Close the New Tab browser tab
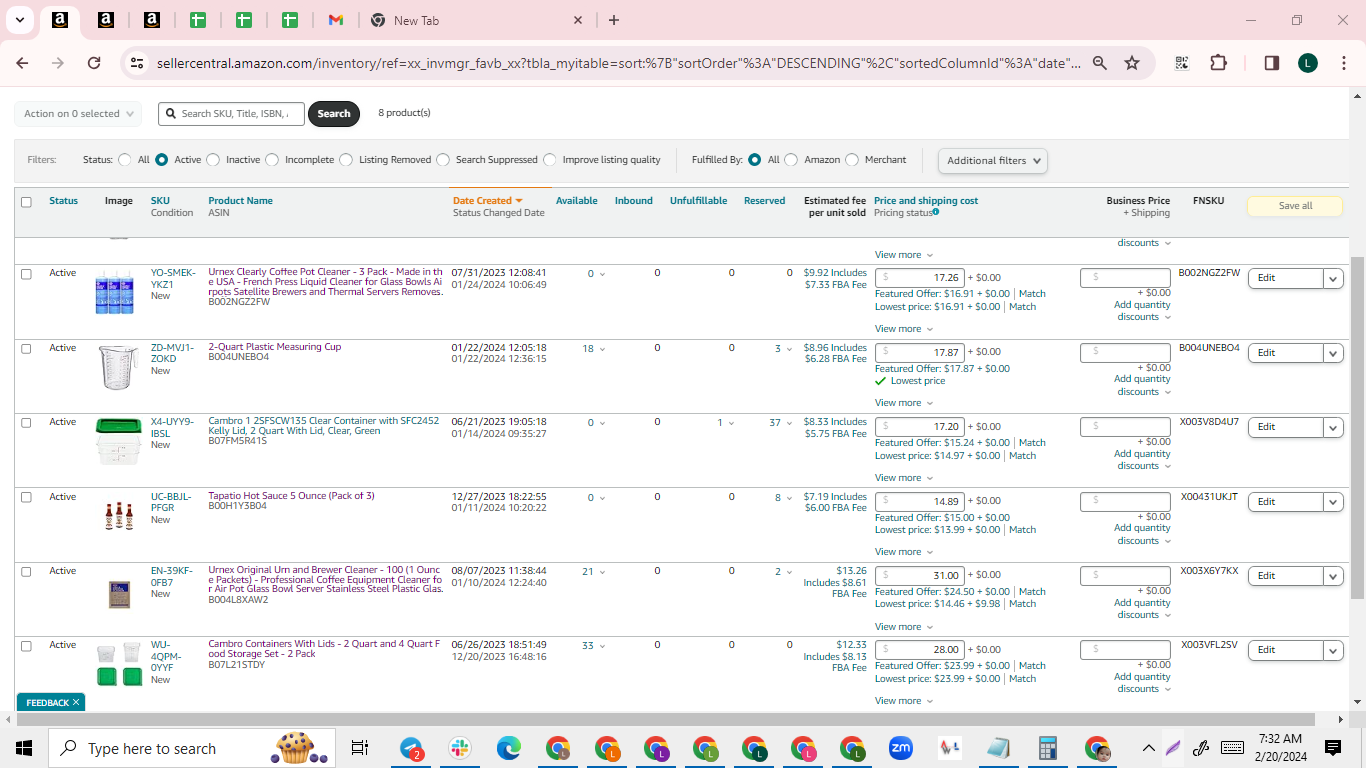The image size is (1366, 768). 578,20
